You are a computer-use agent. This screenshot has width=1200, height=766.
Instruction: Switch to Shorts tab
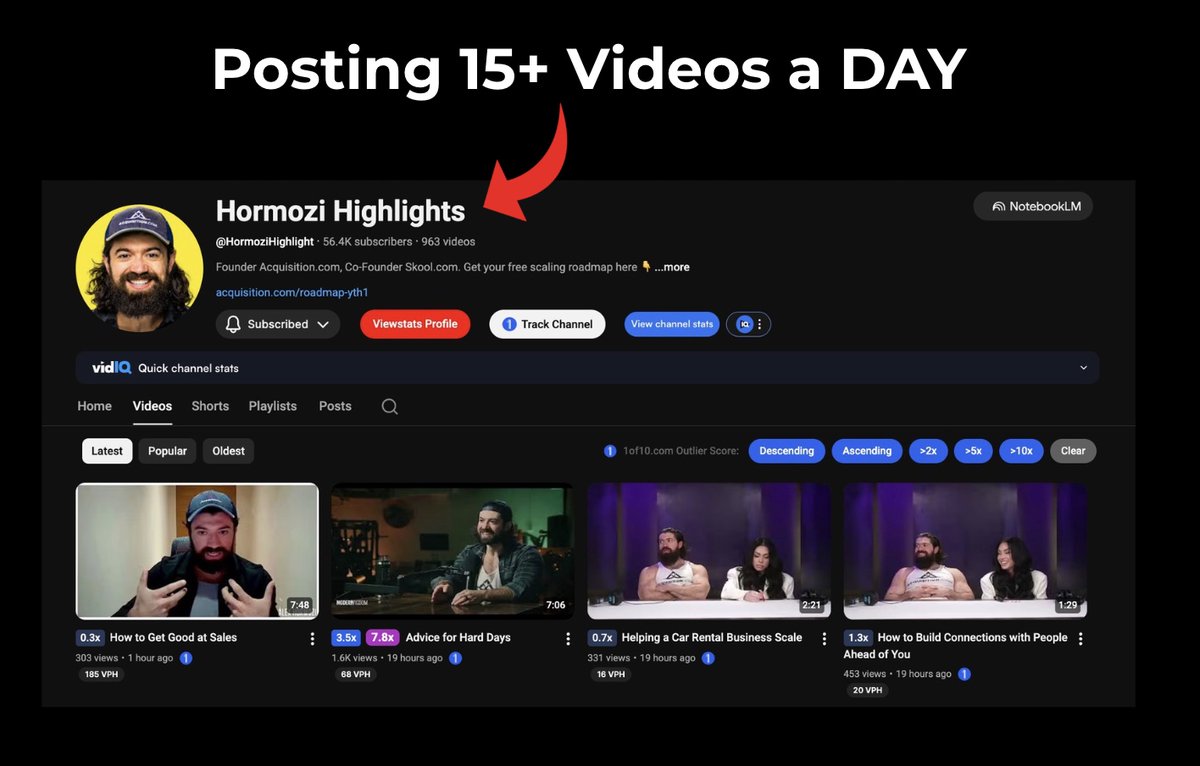click(x=210, y=406)
